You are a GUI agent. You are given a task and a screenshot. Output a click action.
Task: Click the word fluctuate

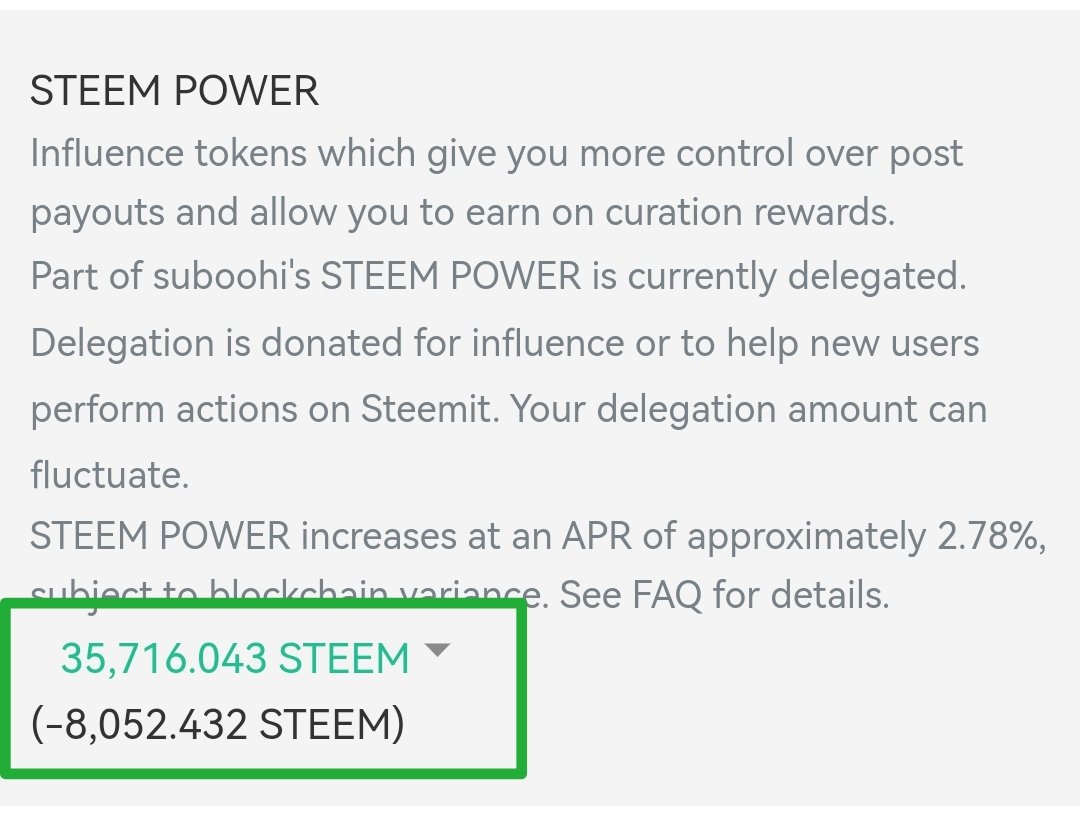tap(110, 474)
